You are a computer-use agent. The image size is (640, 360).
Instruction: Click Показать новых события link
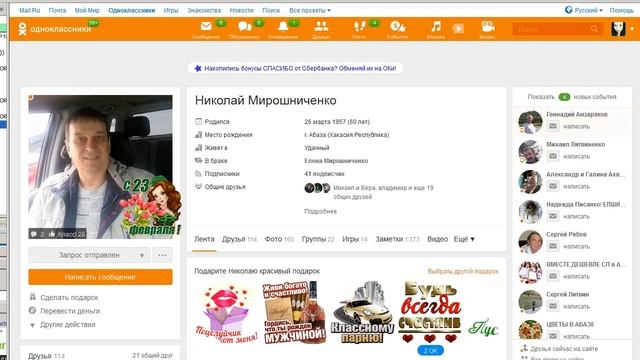click(x=572, y=97)
